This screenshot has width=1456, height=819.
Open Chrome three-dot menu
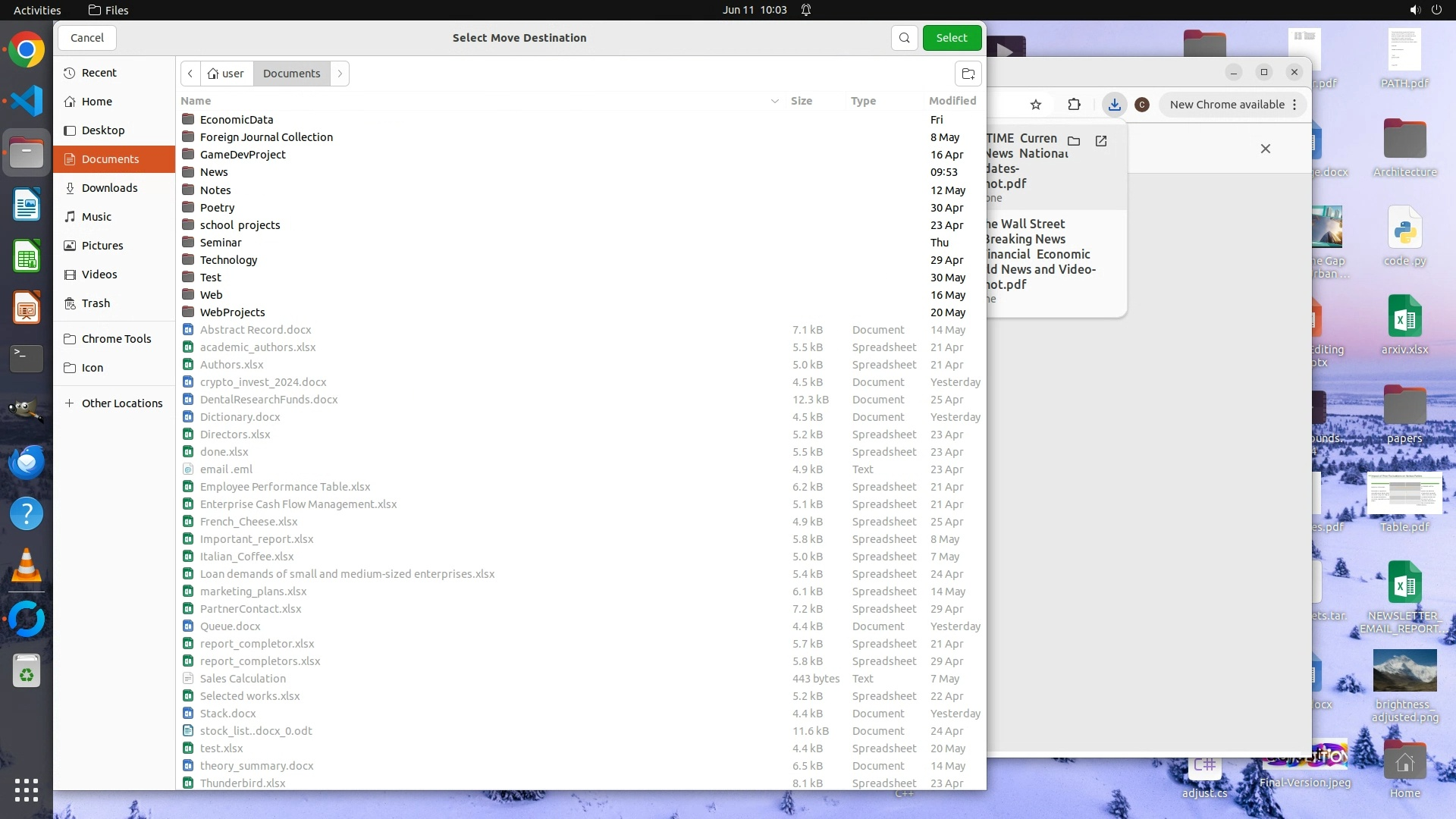1294,105
